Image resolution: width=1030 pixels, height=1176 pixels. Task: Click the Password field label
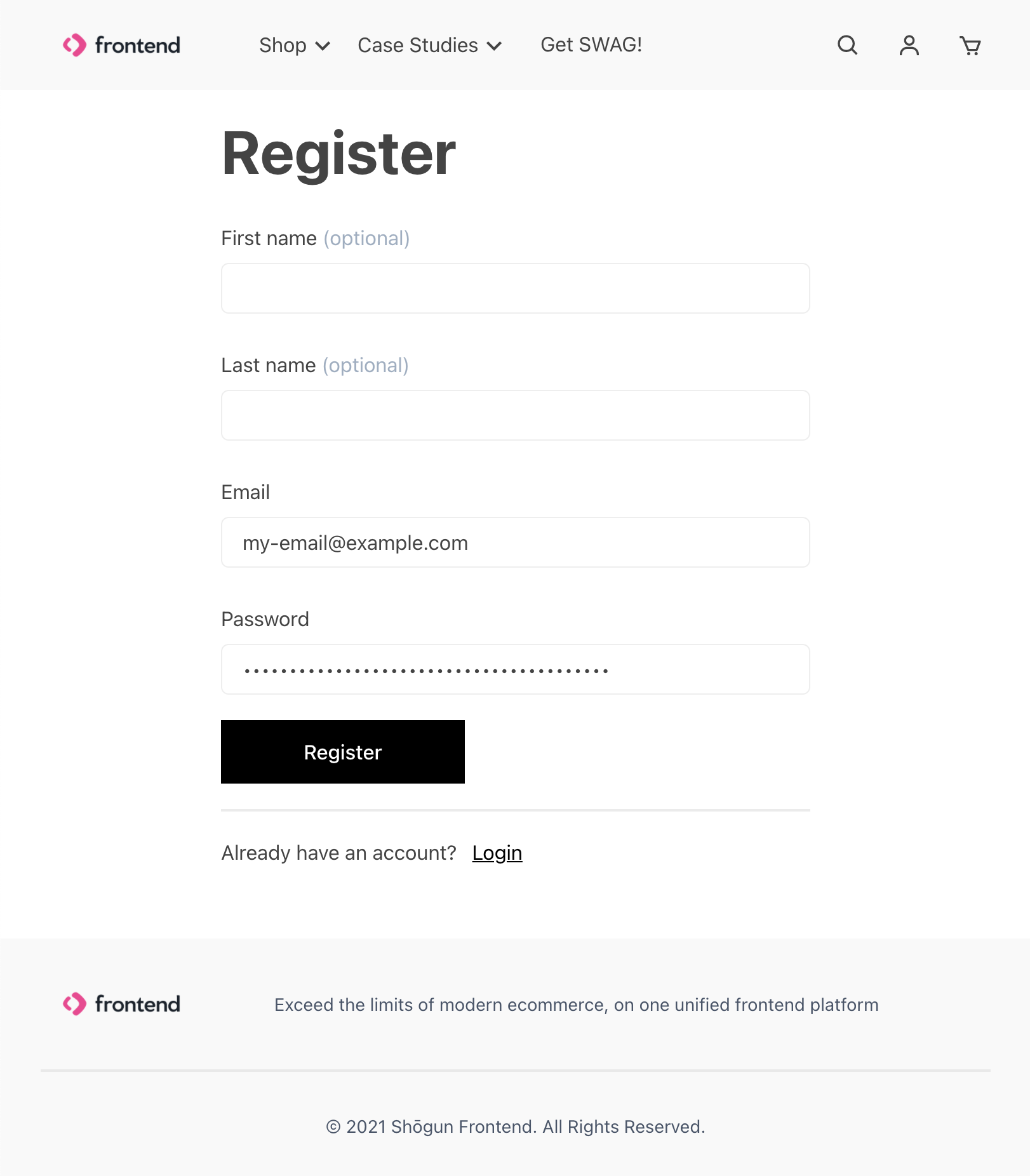(x=265, y=619)
